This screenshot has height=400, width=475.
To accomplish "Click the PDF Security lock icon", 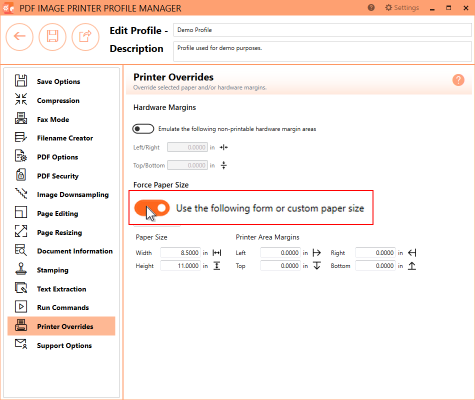I will coord(21,175).
